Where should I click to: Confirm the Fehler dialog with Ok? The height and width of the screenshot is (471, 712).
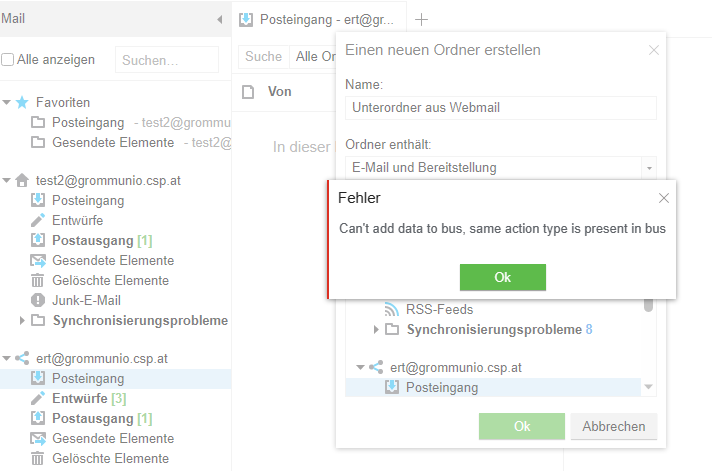502,277
